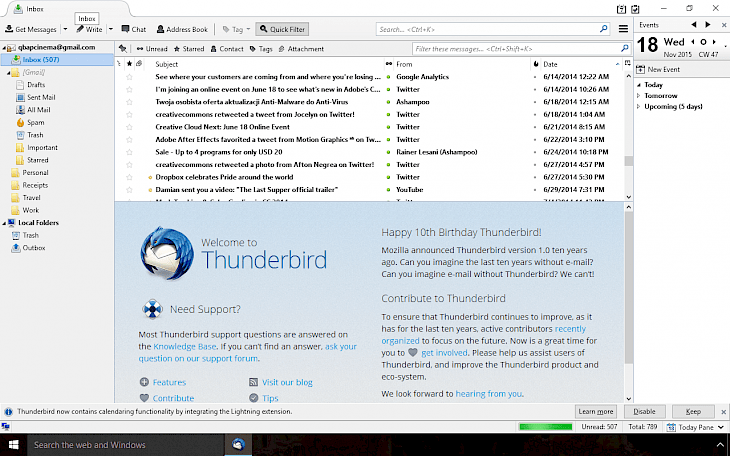
Task: Open the Receipts folder
Action: (x=35, y=185)
